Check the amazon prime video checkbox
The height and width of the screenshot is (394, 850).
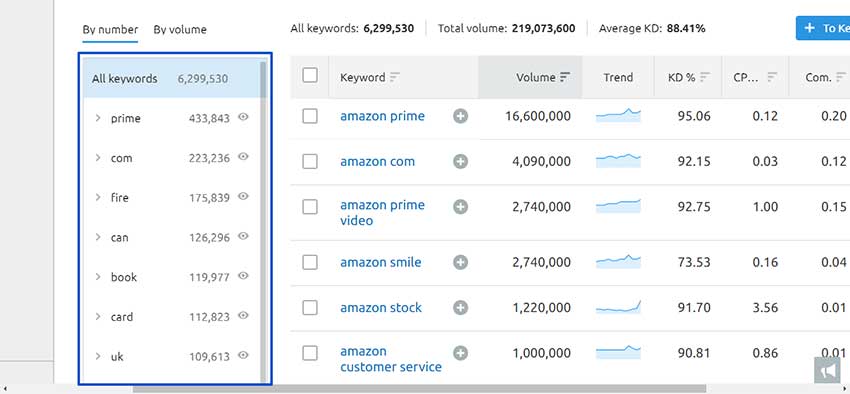point(310,206)
